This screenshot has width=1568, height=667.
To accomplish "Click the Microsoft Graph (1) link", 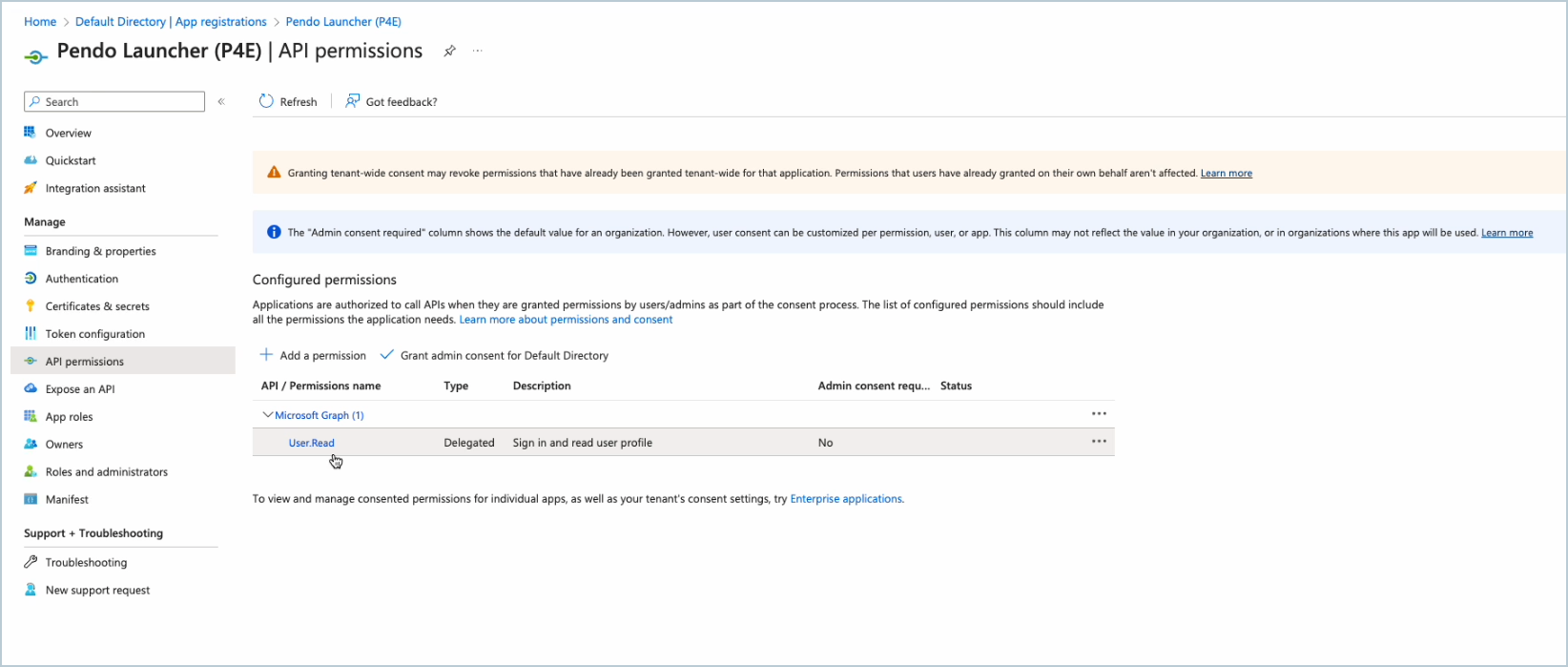I will pos(320,415).
